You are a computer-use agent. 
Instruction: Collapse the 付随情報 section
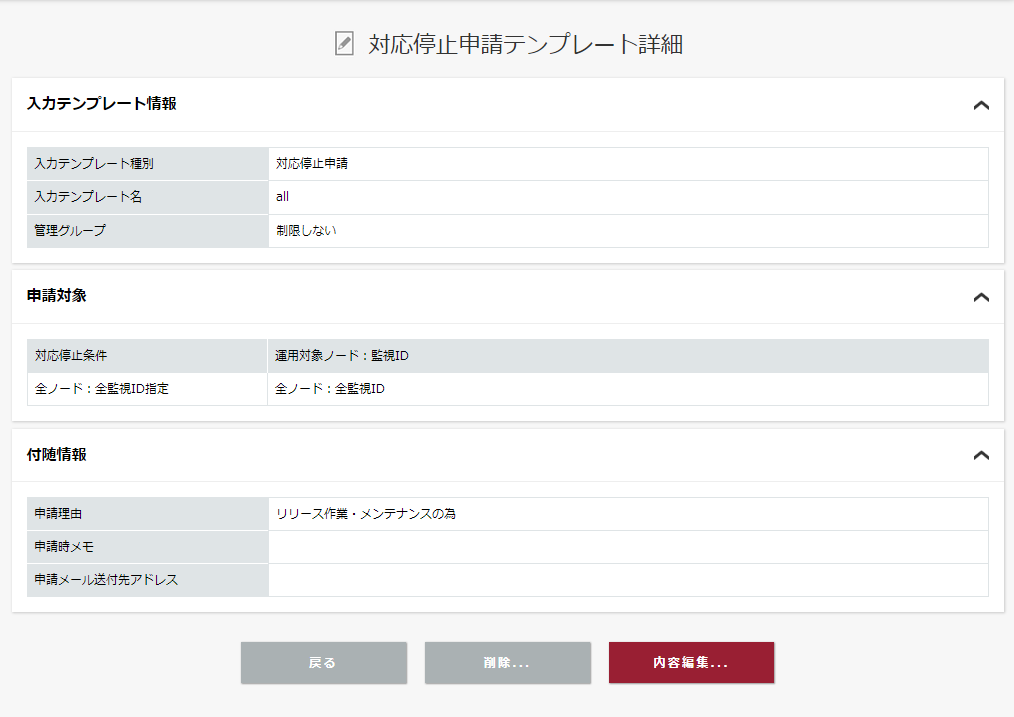coord(981,455)
